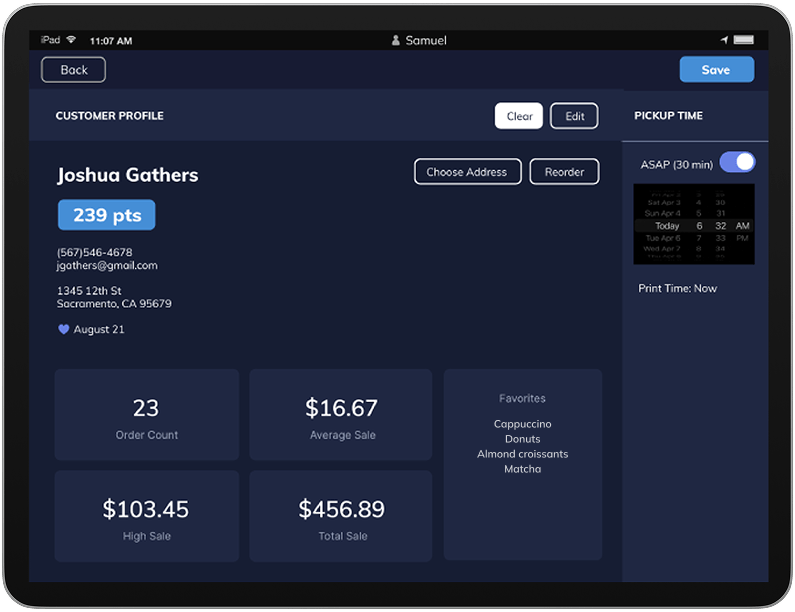The height and width of the screenshot is (612, 795).
Task: Open the $456.89 Total Sale card
Action: (x=341, y=516)
